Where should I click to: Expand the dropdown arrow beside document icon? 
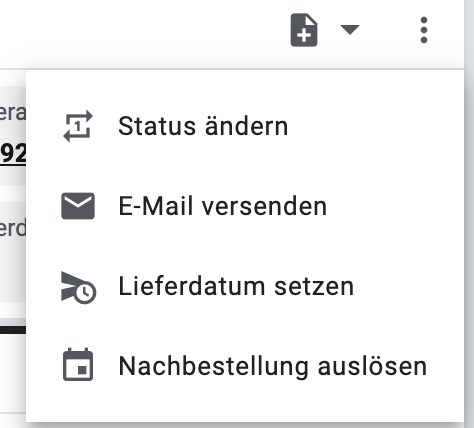(350, 29)
